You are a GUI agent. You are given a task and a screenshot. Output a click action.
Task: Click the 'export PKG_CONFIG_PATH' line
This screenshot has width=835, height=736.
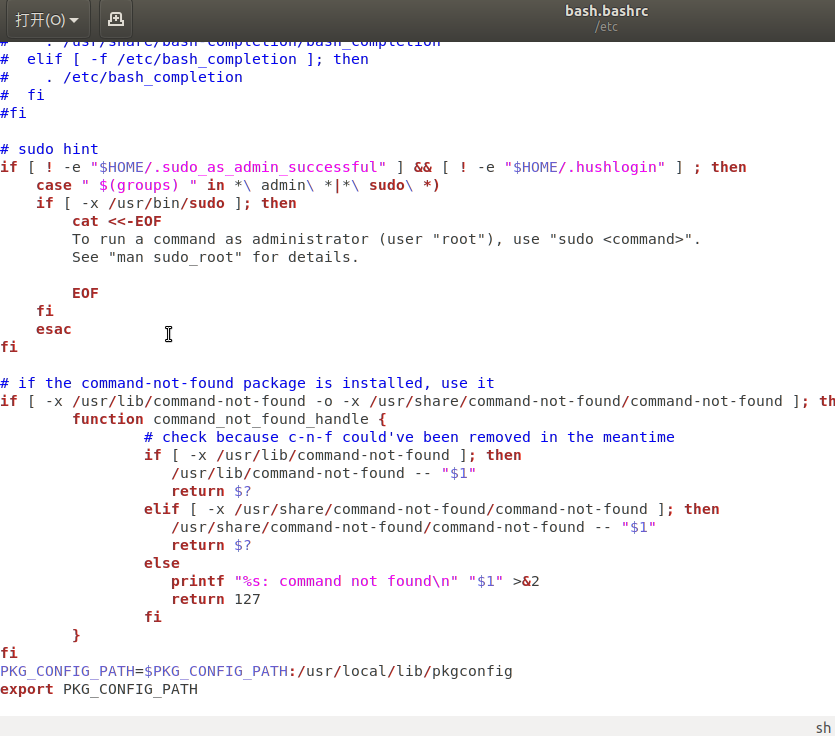(99, 689)
